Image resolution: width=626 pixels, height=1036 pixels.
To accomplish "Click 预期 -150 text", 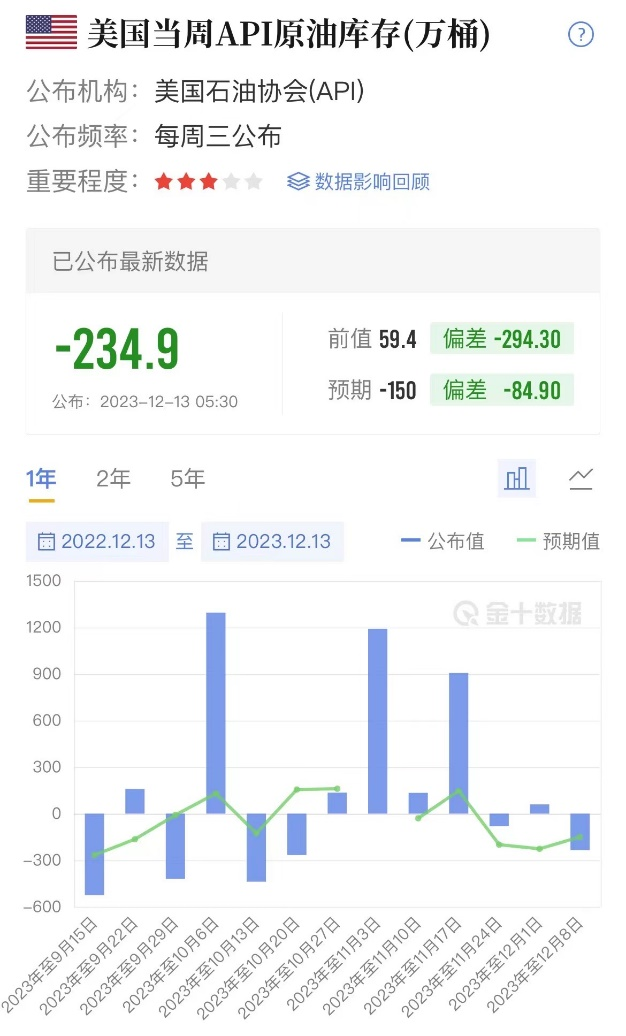I will tap(372, 390).
